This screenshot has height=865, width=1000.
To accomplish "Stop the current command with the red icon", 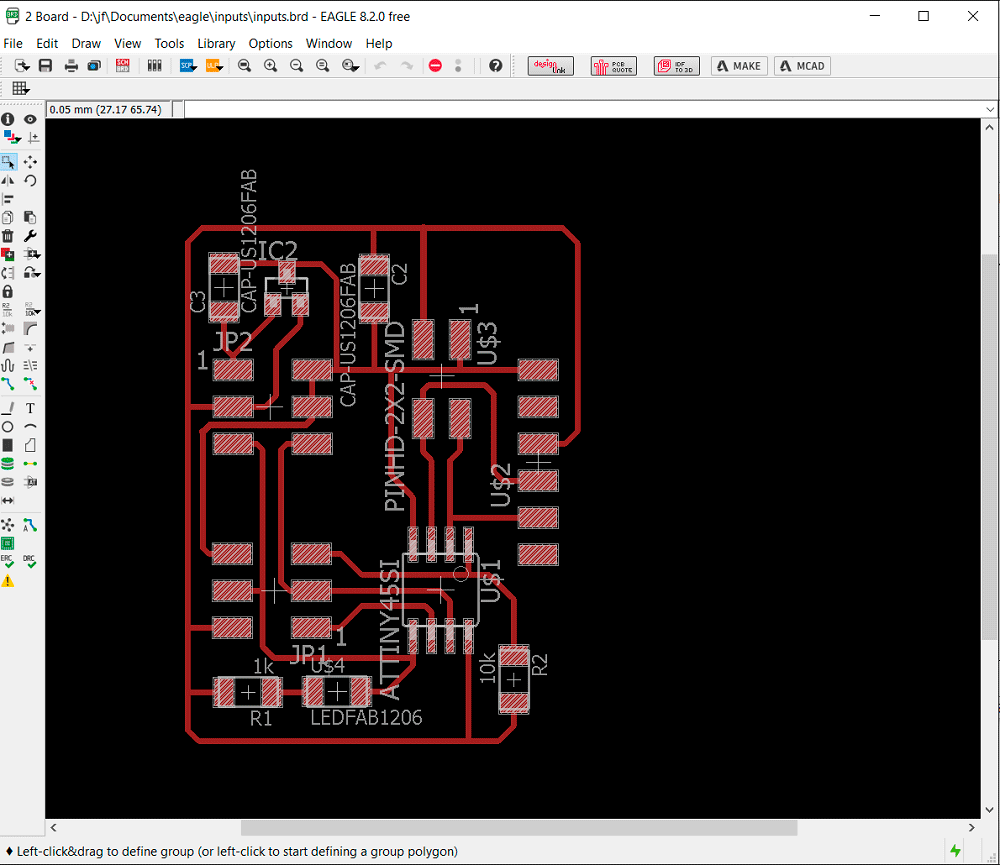I will tap(435, 66).
